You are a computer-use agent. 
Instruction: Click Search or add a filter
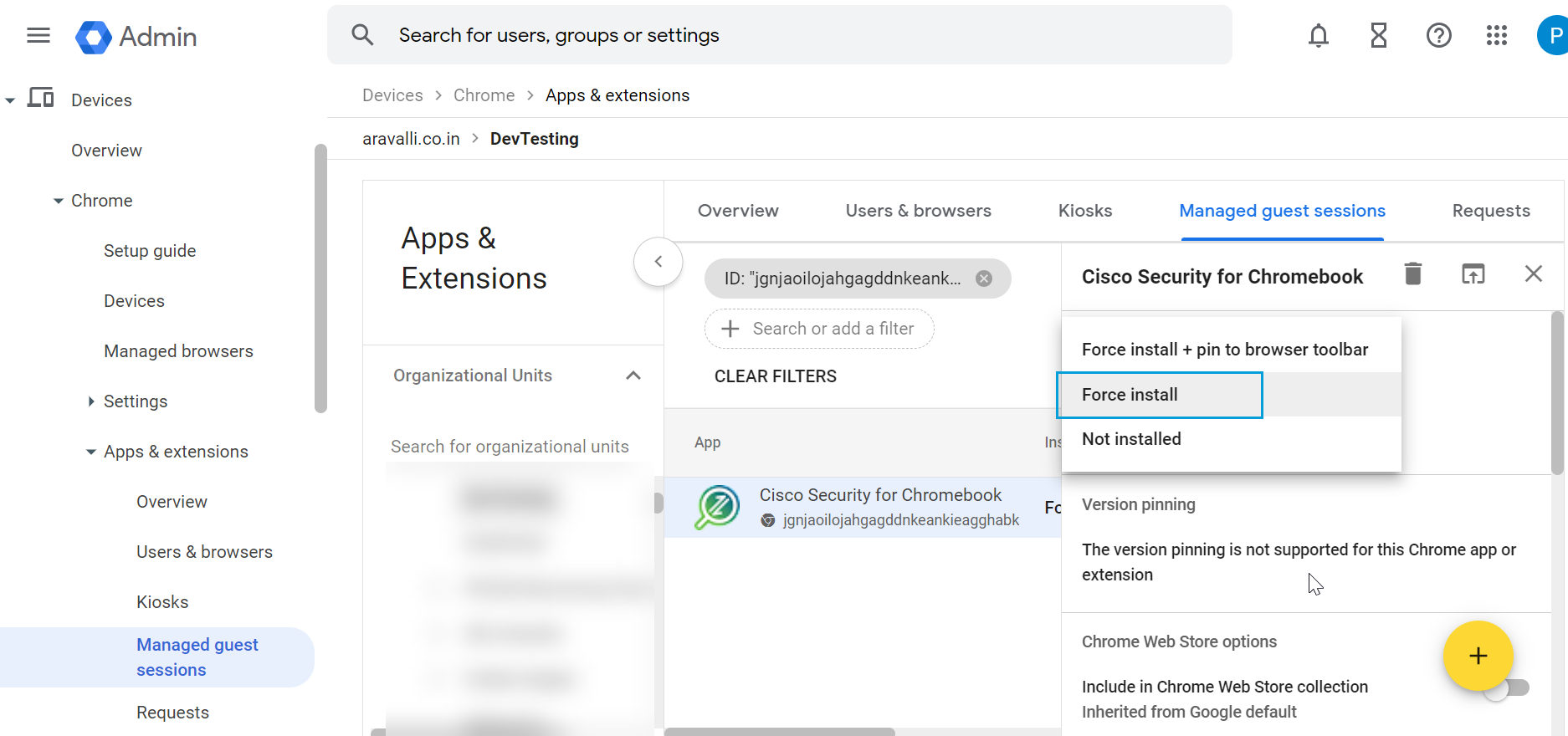pyautogui.click(x=819, y=329)
